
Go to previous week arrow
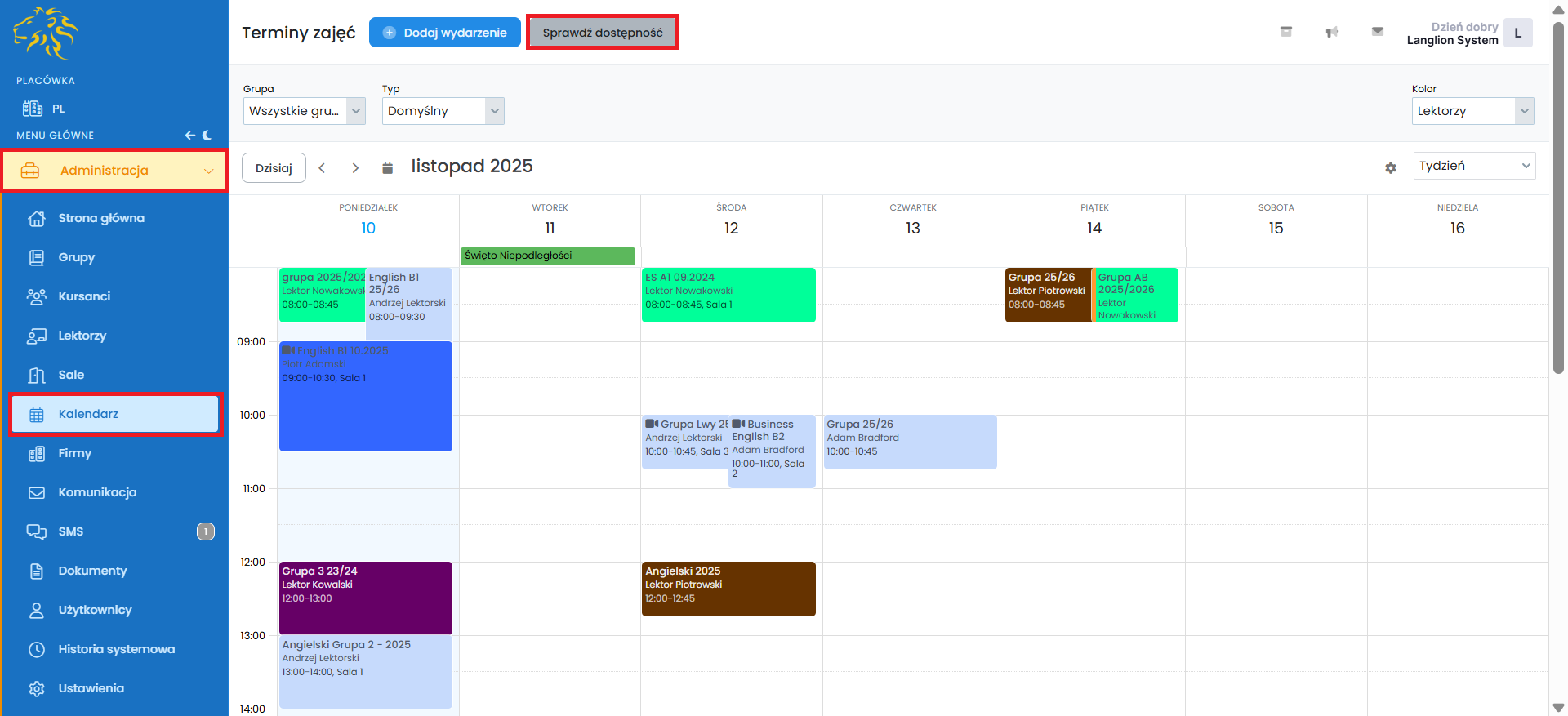(323, 168)
